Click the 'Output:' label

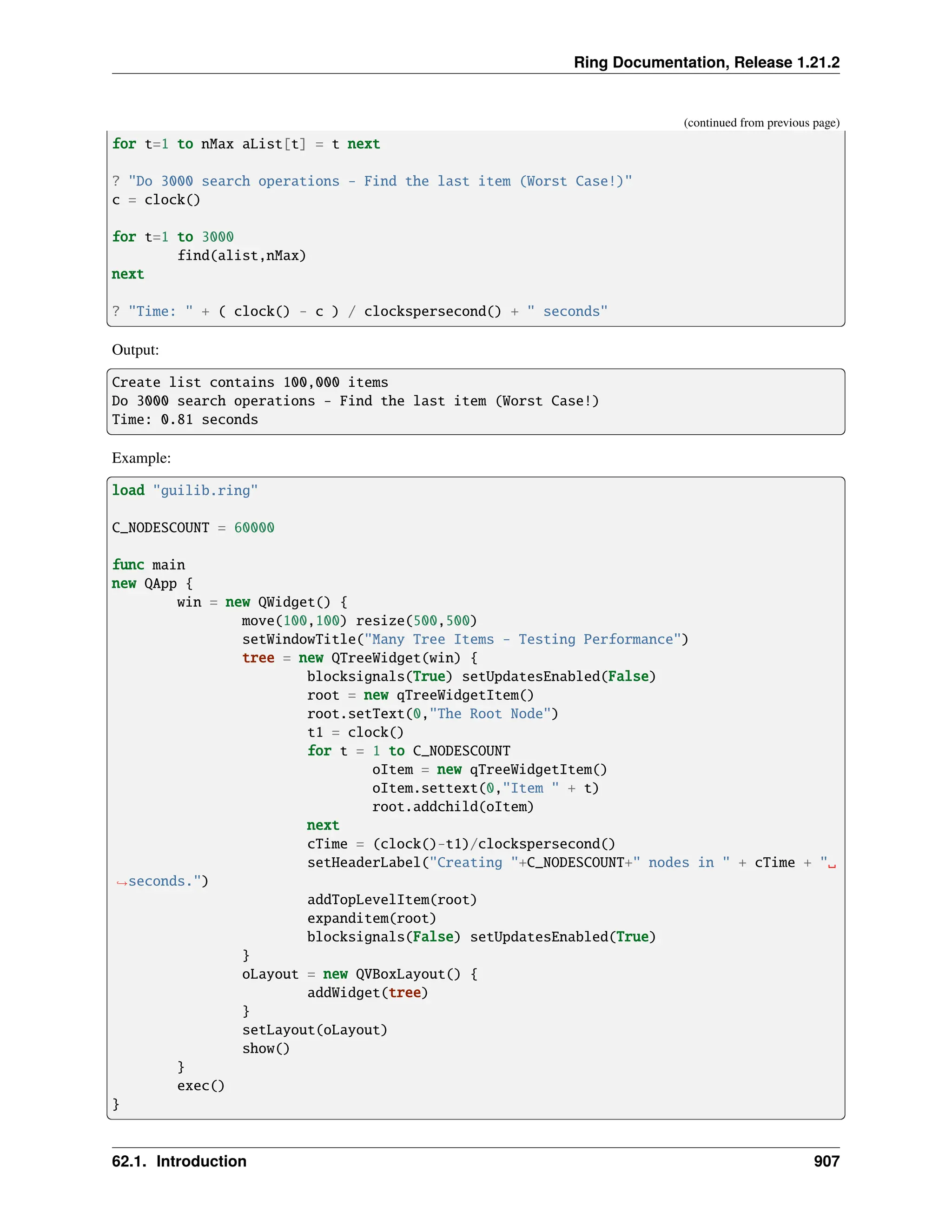(135, 350)
